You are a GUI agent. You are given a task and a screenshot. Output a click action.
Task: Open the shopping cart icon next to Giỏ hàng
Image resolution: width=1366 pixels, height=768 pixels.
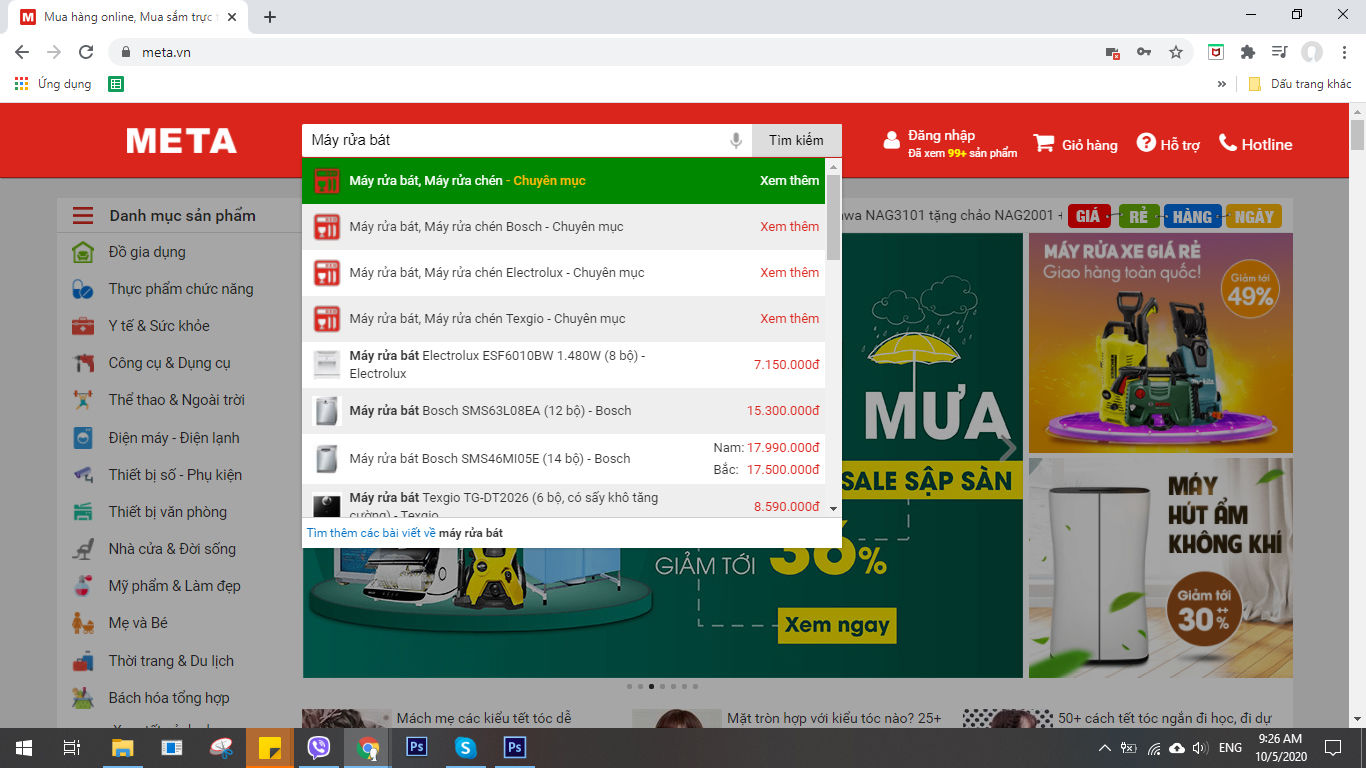[1044, 143]
